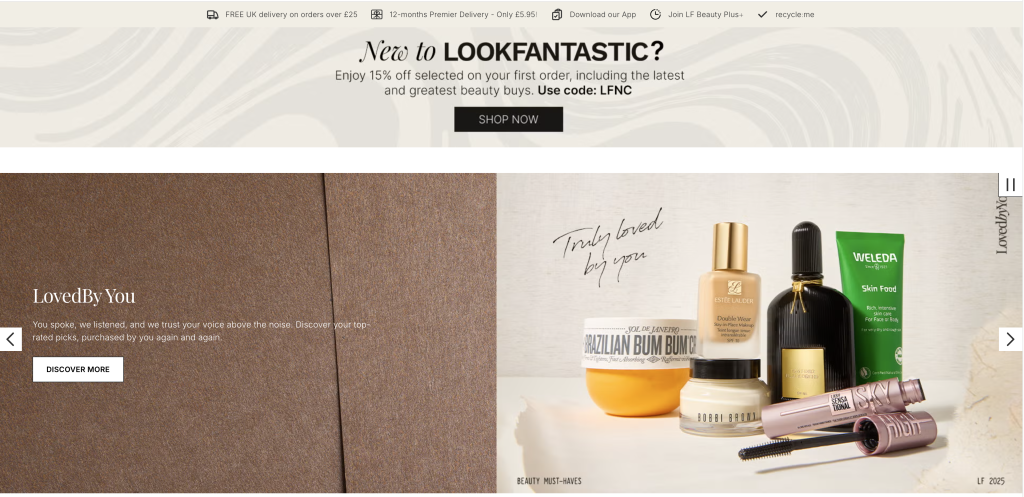Go to previous slide with left arrow
The width and height of the screenshot is (1024, 497).
point(10,339)
